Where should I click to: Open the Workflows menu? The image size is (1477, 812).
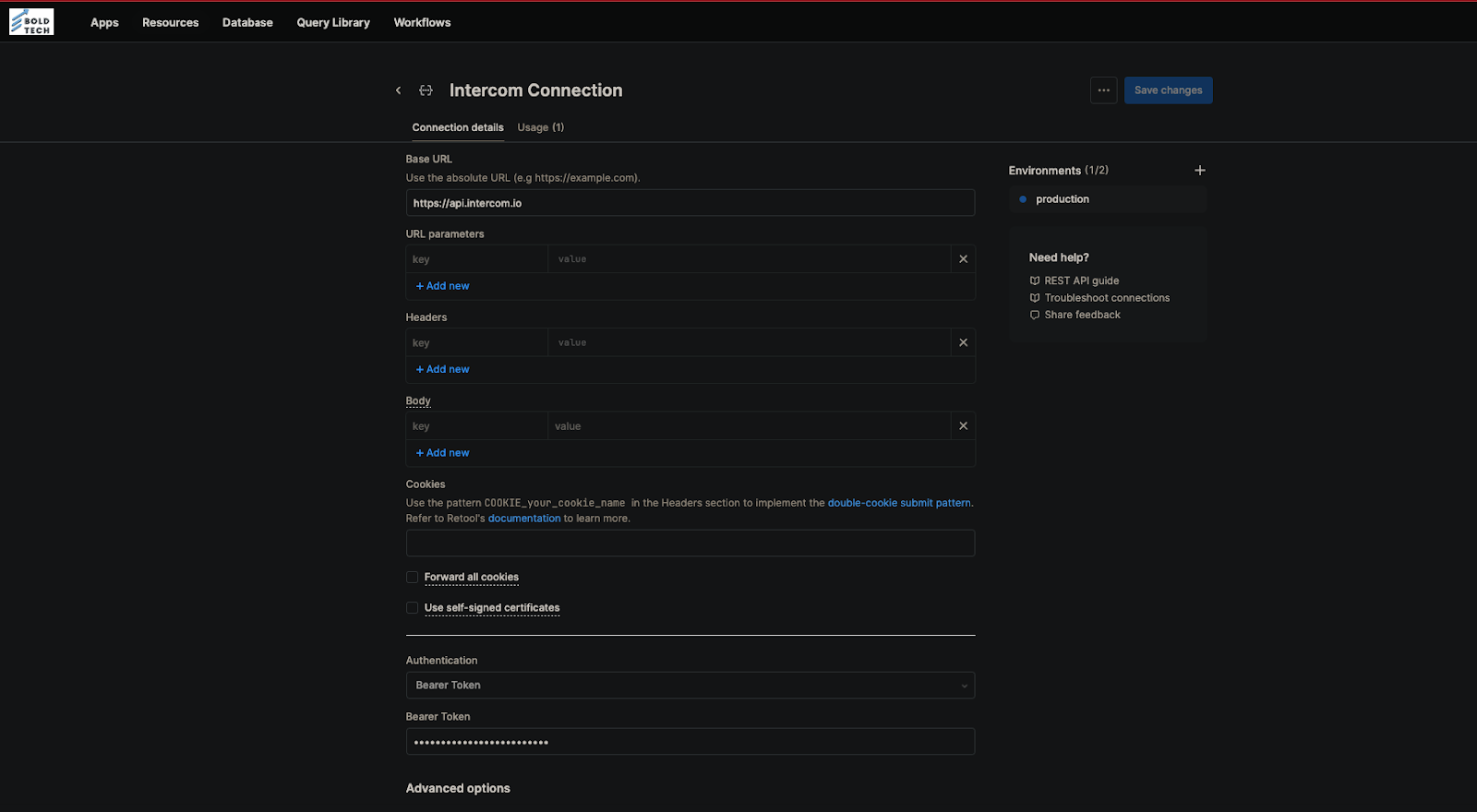click(422, 22)
